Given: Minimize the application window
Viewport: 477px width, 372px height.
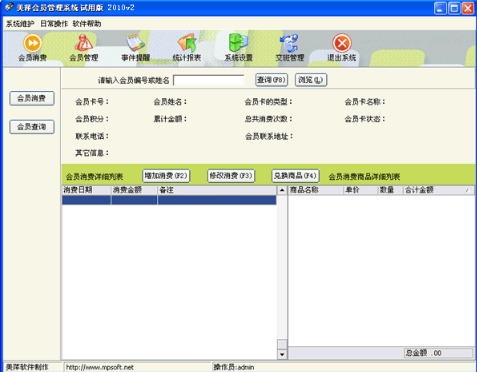Looking at the screenshot, I should pos(440,8).
